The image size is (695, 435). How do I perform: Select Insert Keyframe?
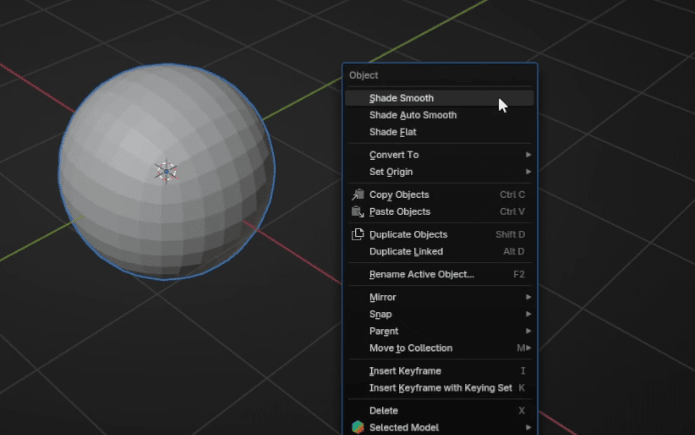point(404,371)
